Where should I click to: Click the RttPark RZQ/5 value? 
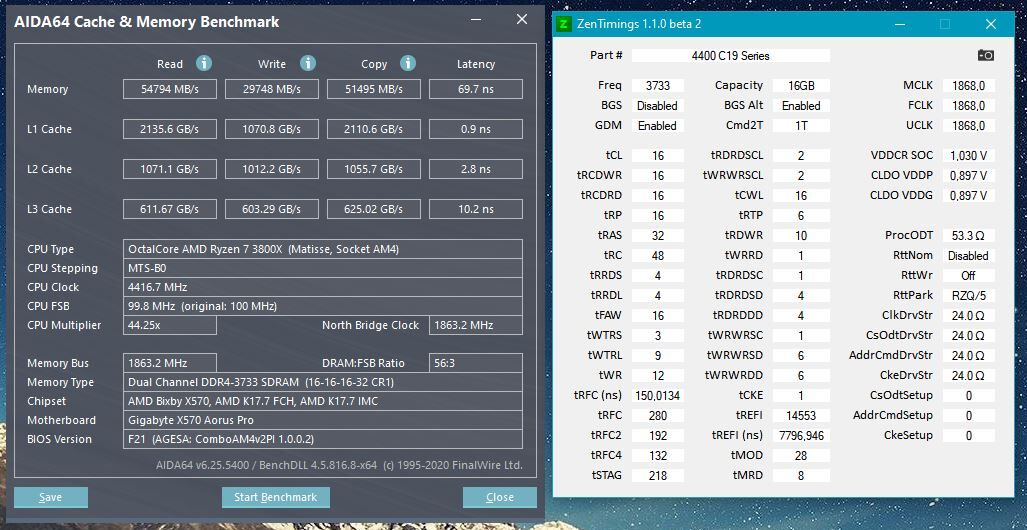[969, 295]
